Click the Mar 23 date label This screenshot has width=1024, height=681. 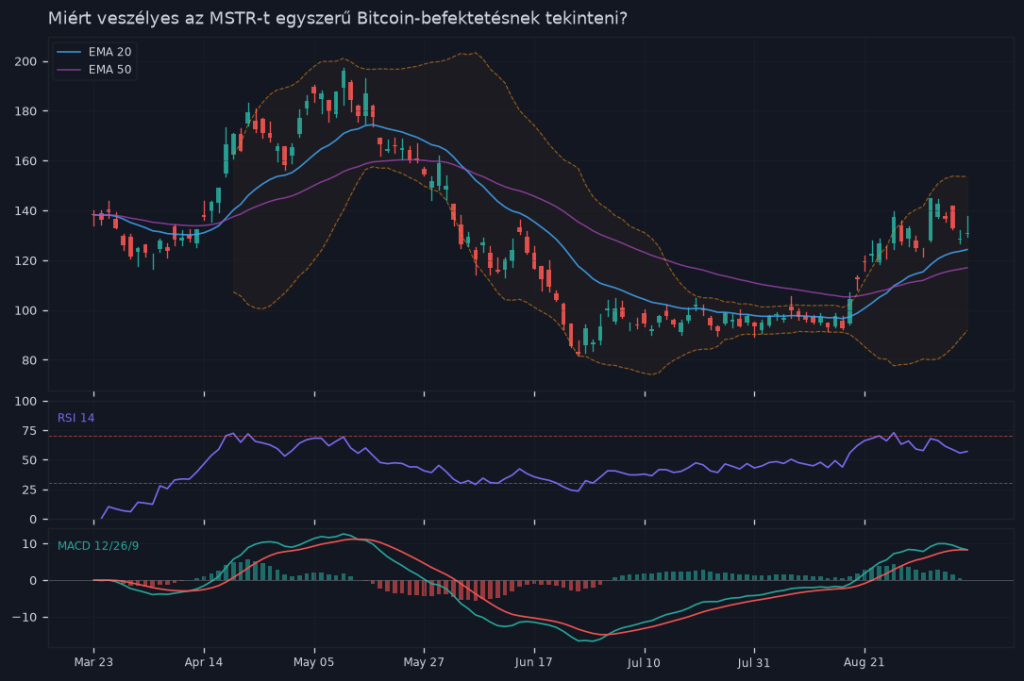pyautogui.click(x=93, y=662)
